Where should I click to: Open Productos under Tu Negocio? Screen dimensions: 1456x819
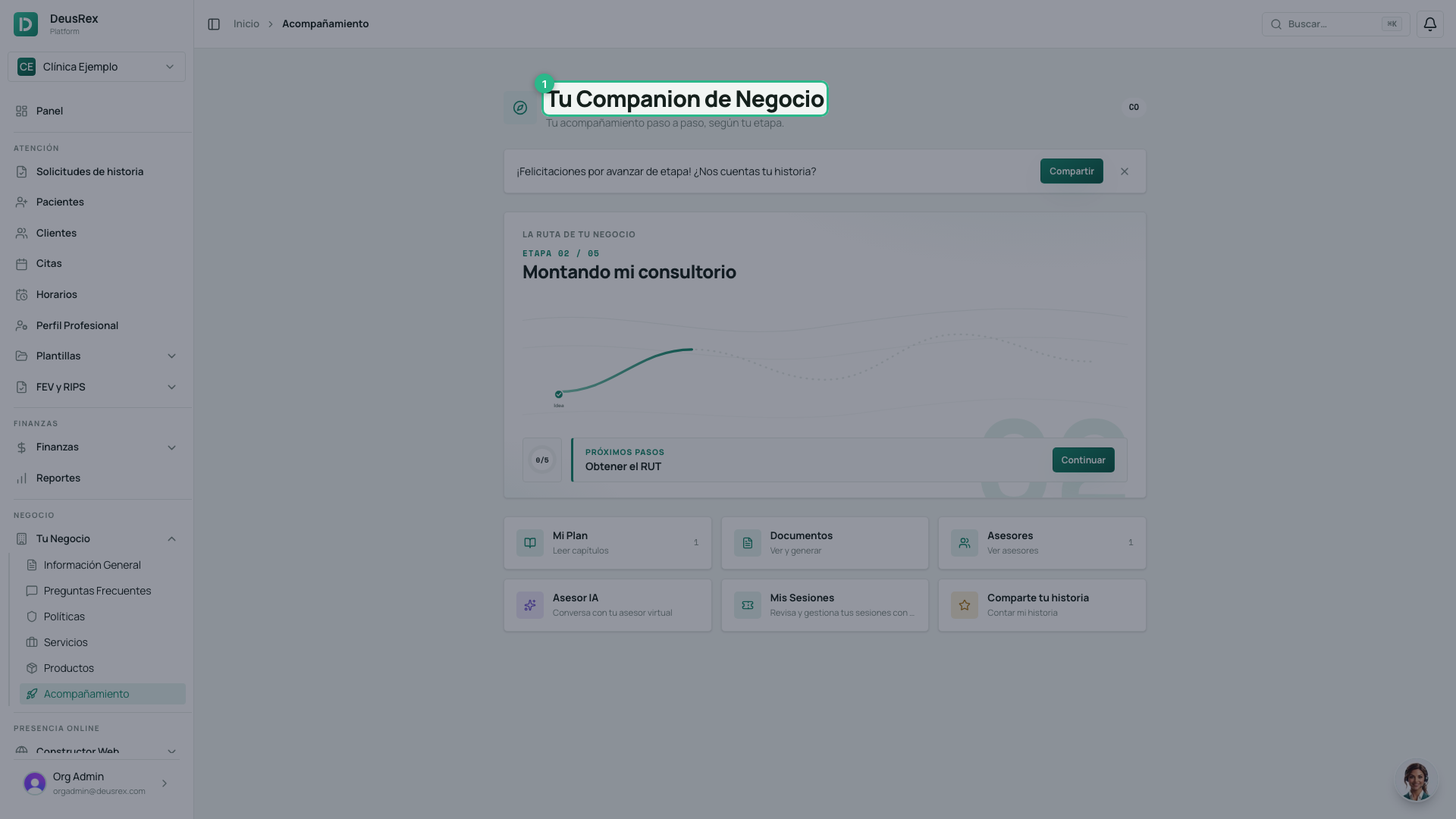[x=102, y=668]
